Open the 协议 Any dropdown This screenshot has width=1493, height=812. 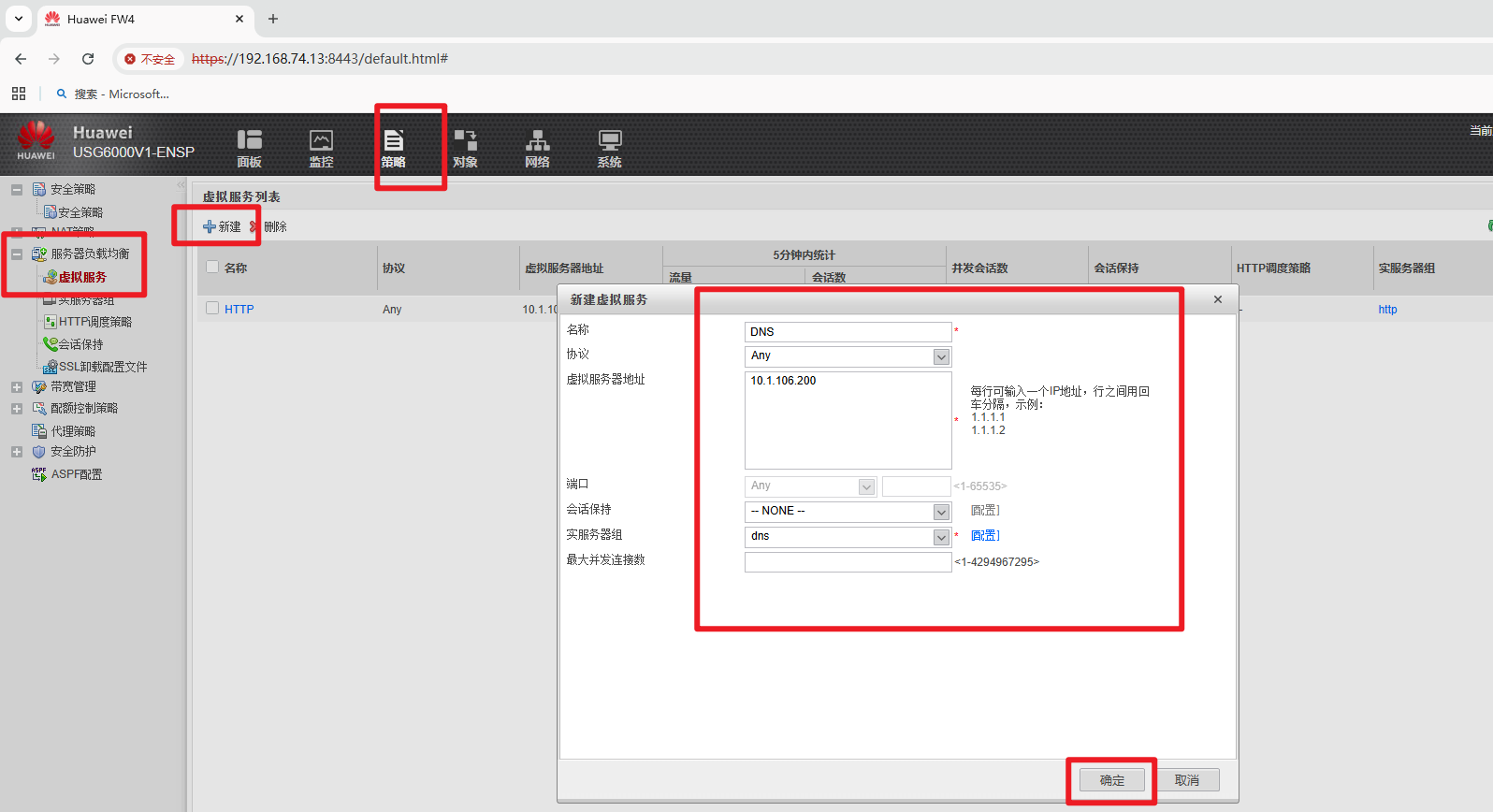tap(941, 356)
